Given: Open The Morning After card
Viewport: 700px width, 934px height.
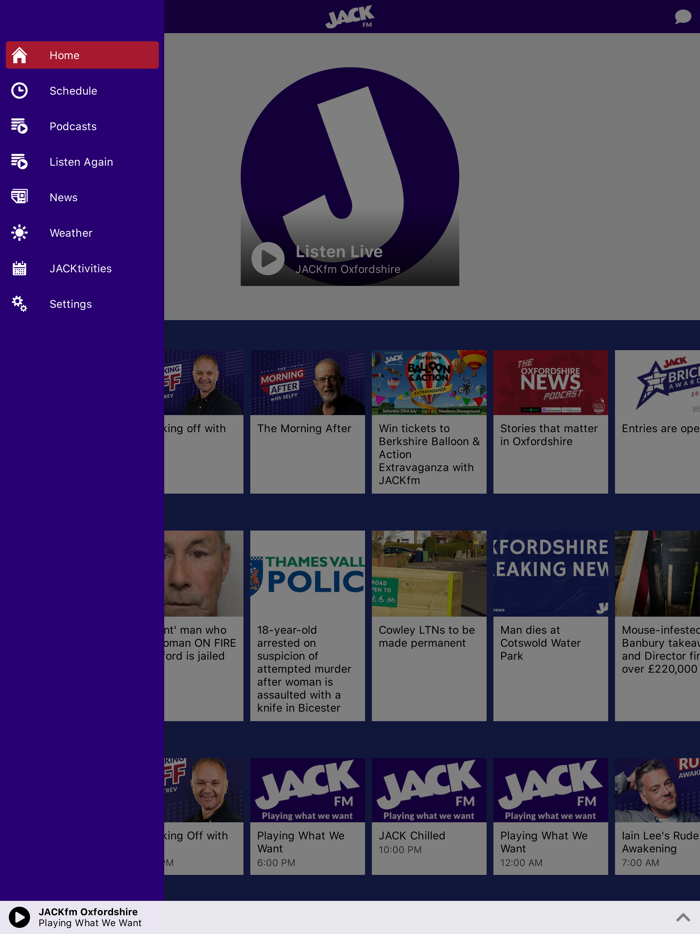Looking at the screenshot, I should click(x=307, y=422).
